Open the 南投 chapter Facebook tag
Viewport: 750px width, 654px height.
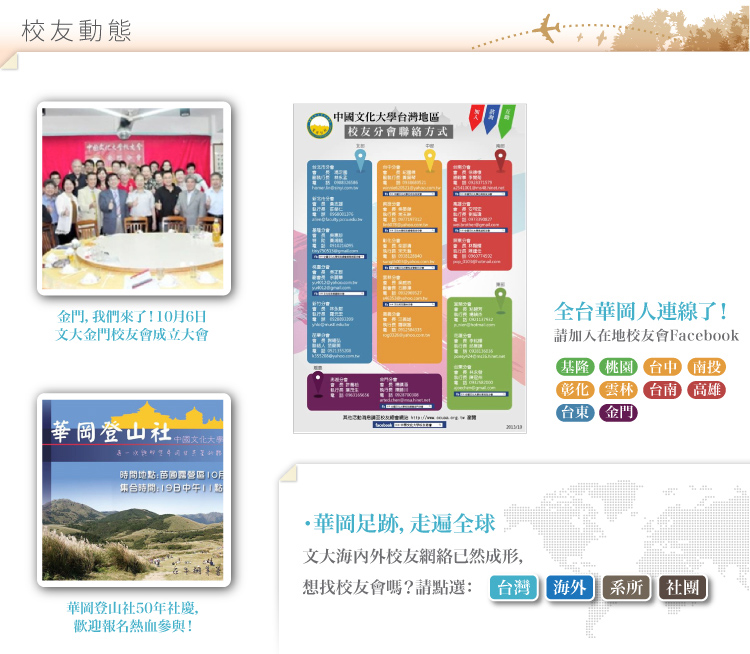click(707, 367)
